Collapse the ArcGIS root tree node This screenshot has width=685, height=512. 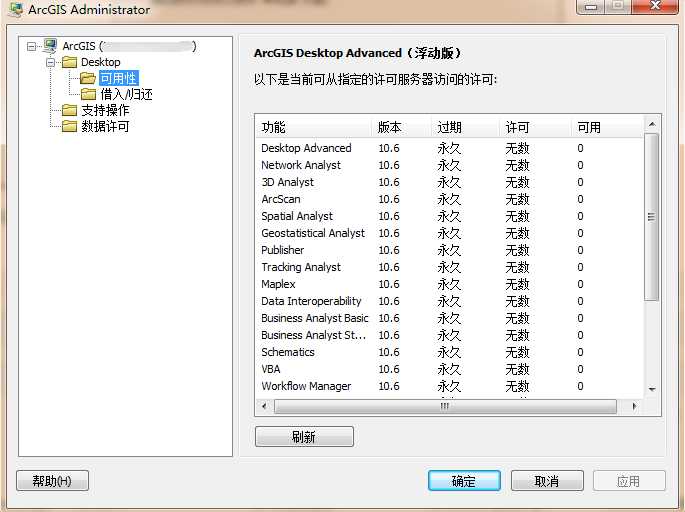tap(31, 46)
